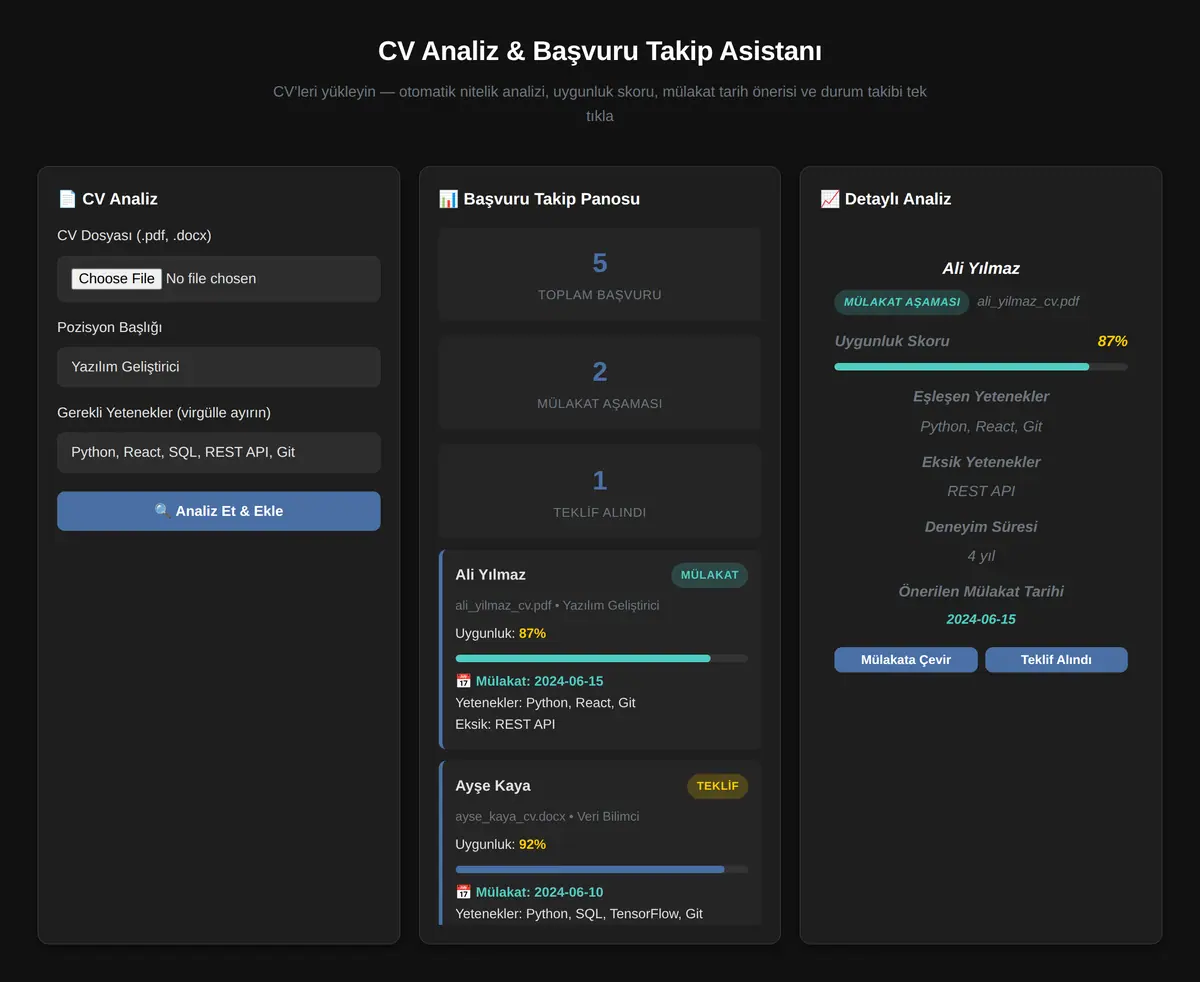Click the chart icon beside Detaylı Analiz
This screenshot has width=1200, height=982.
[829, 199]
